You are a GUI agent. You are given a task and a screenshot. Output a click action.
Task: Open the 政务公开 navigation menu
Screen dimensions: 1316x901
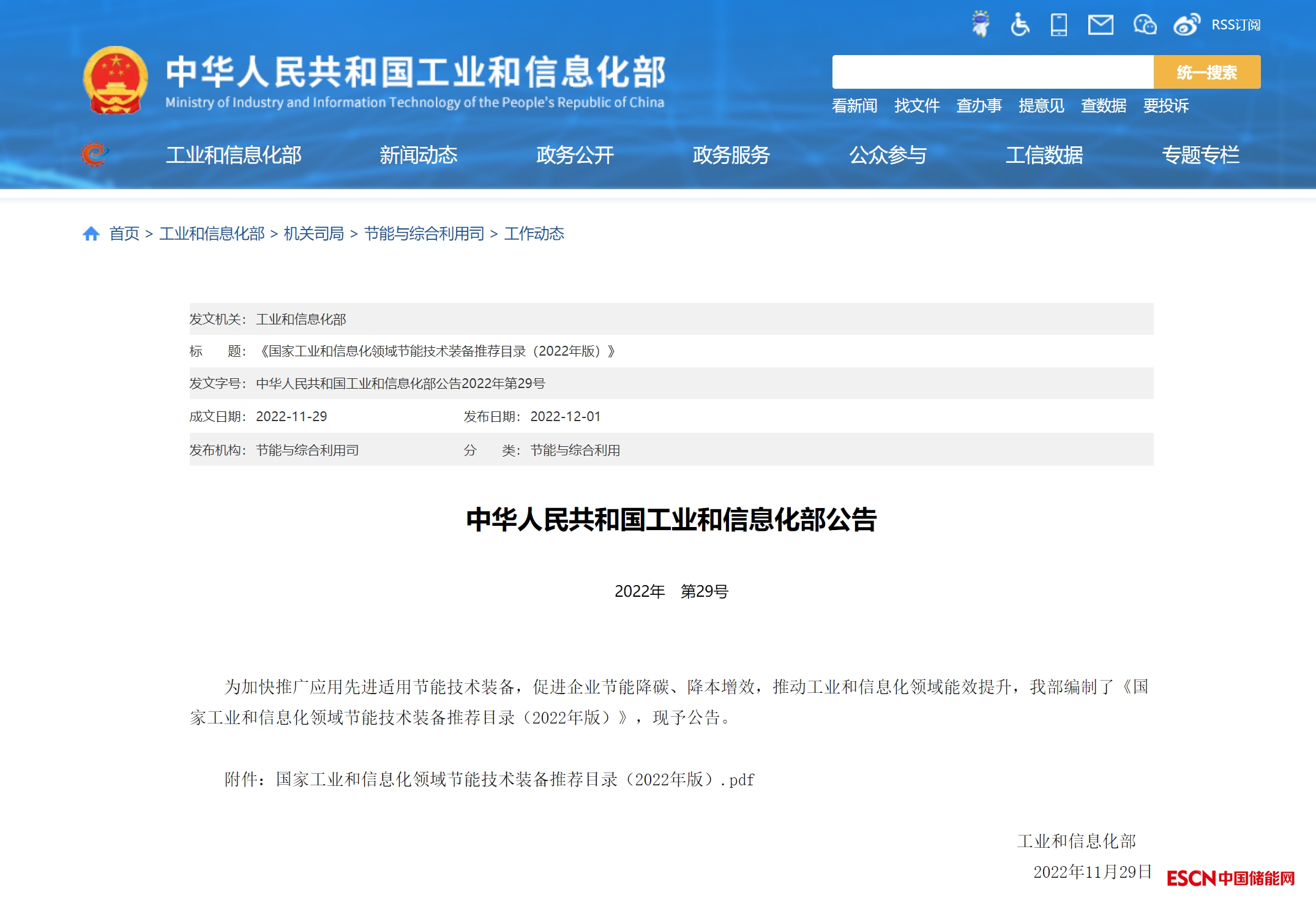[575, 155]
